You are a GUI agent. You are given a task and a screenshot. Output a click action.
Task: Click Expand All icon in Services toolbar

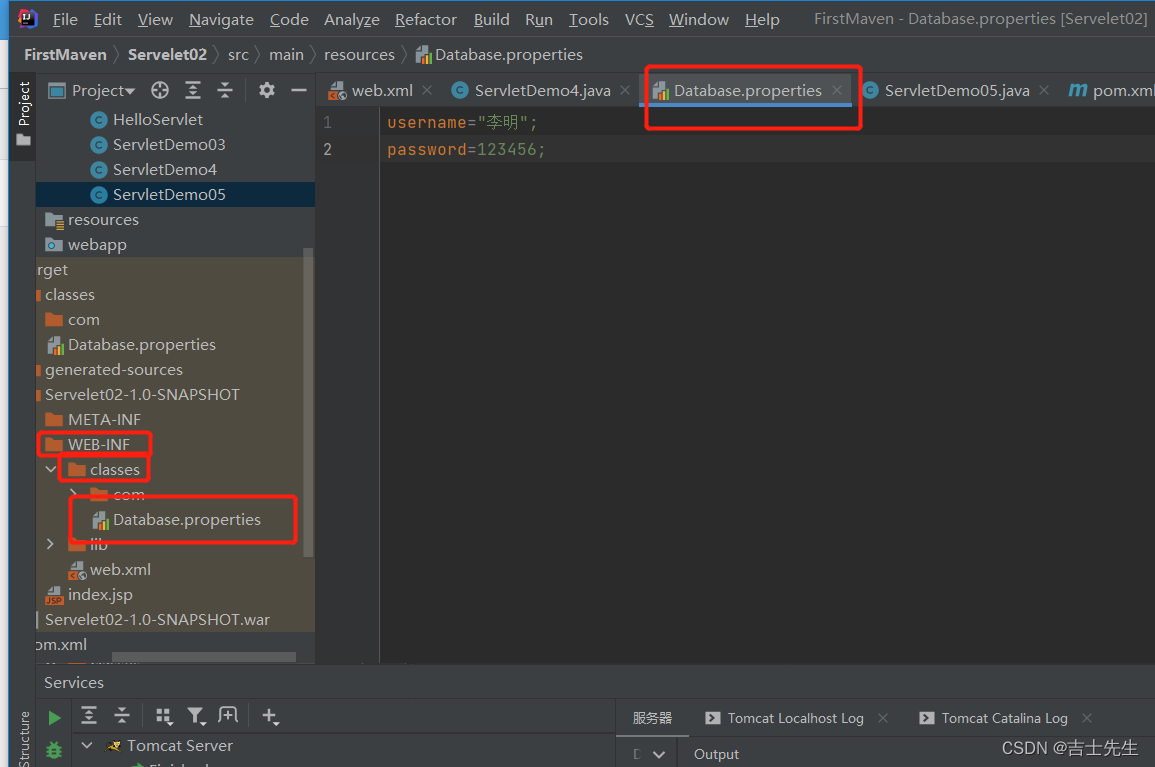(x=88, y=715)
